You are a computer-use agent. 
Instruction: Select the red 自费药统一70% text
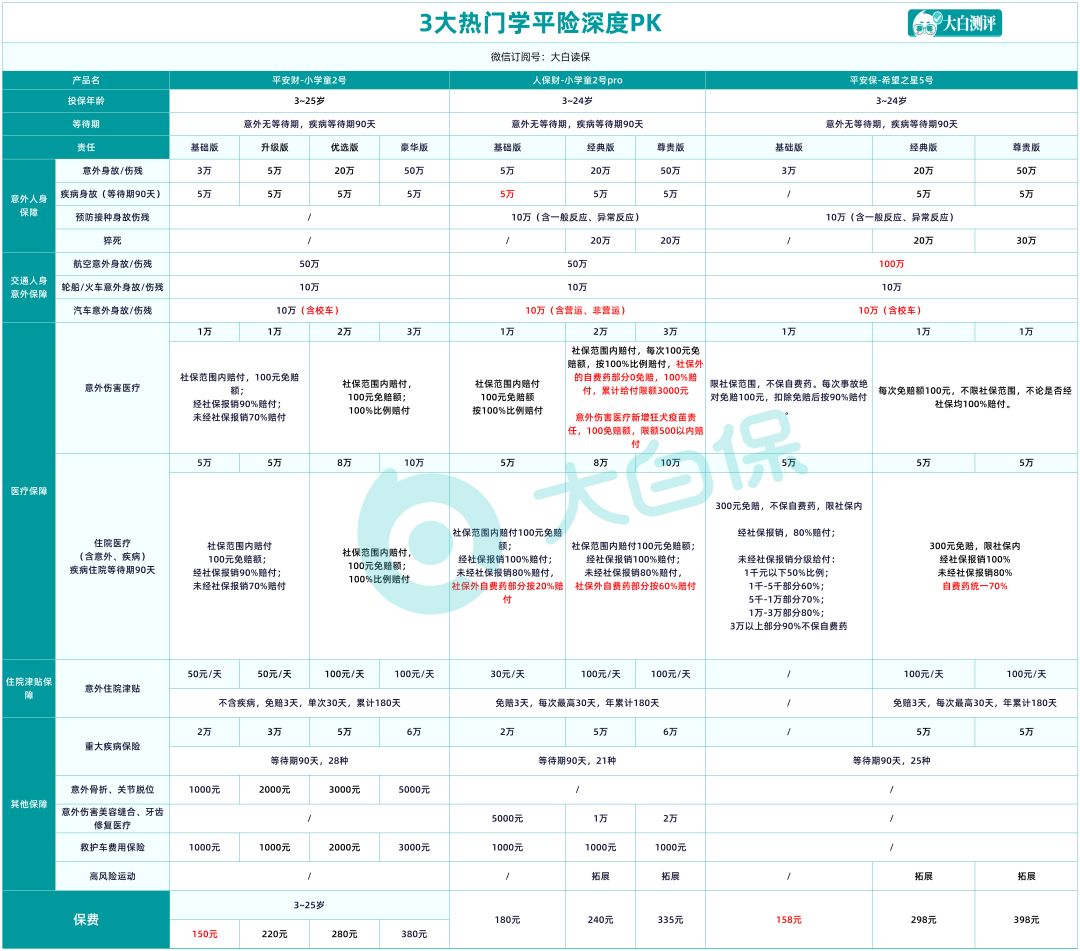click(975, 586)
